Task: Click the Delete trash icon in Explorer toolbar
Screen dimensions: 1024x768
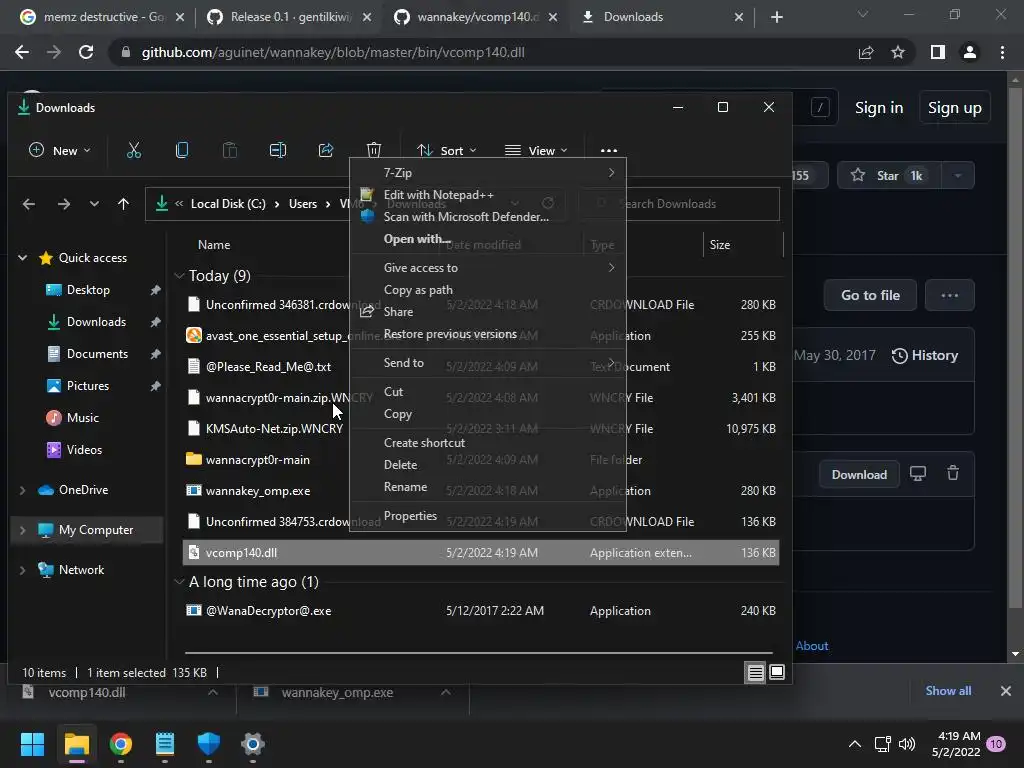Action: point(374,150)
